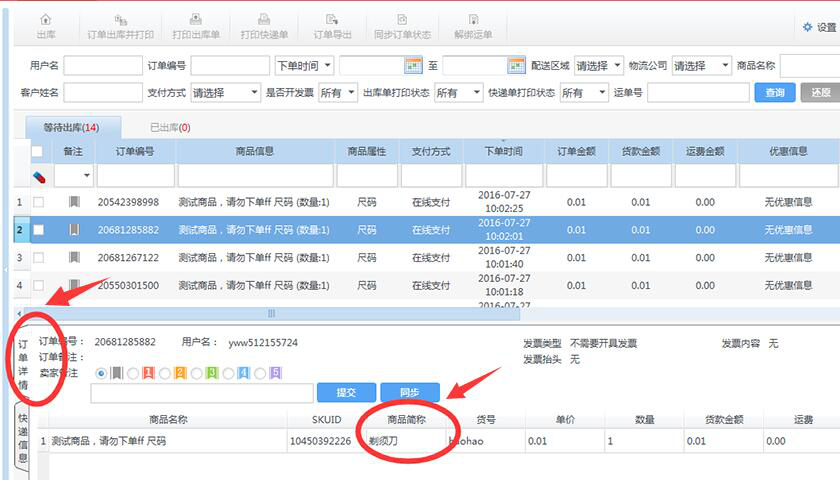Tick the checkbox for order 20542398998

coord(39,202)
